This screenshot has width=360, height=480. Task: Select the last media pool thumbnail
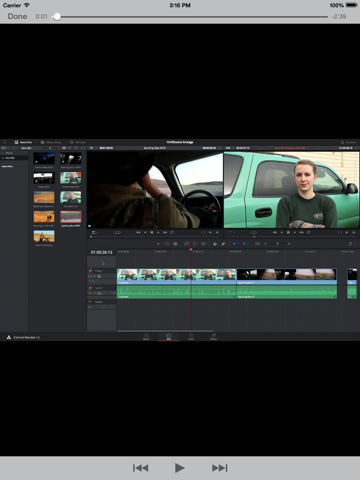coord(44,236)
